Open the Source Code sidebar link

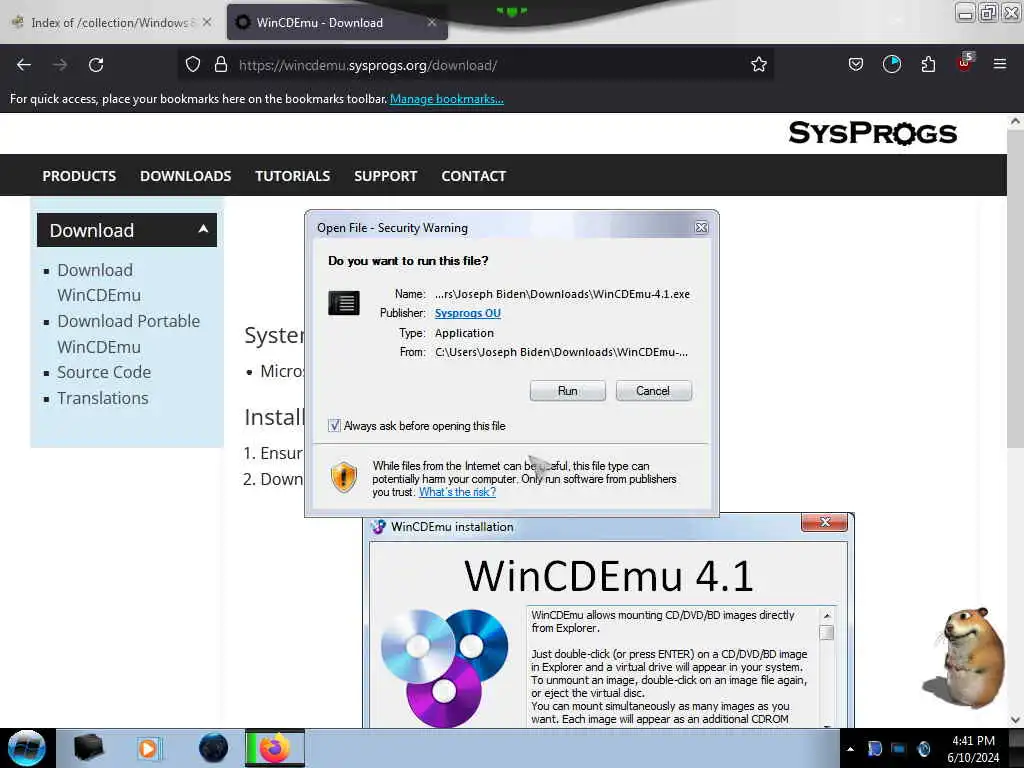[x=104, y=372]
